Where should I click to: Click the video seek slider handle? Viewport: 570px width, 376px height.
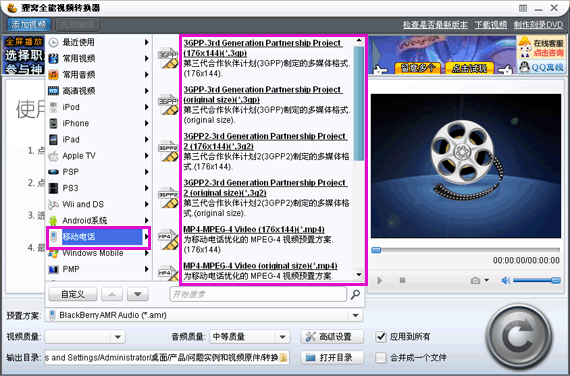376,250
